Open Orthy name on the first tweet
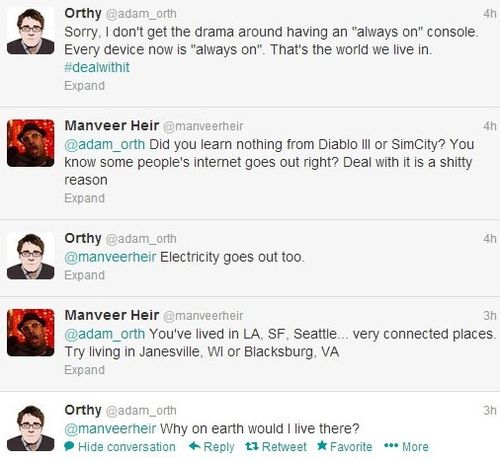 coord(83,13)
